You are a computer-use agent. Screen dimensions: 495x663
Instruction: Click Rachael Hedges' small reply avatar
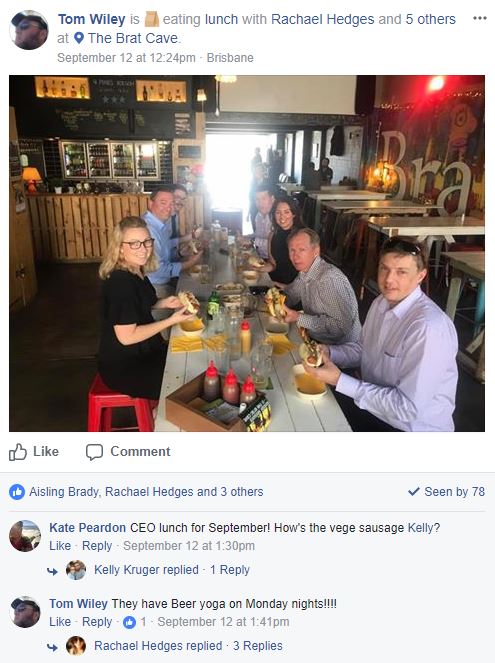[76, 646]
